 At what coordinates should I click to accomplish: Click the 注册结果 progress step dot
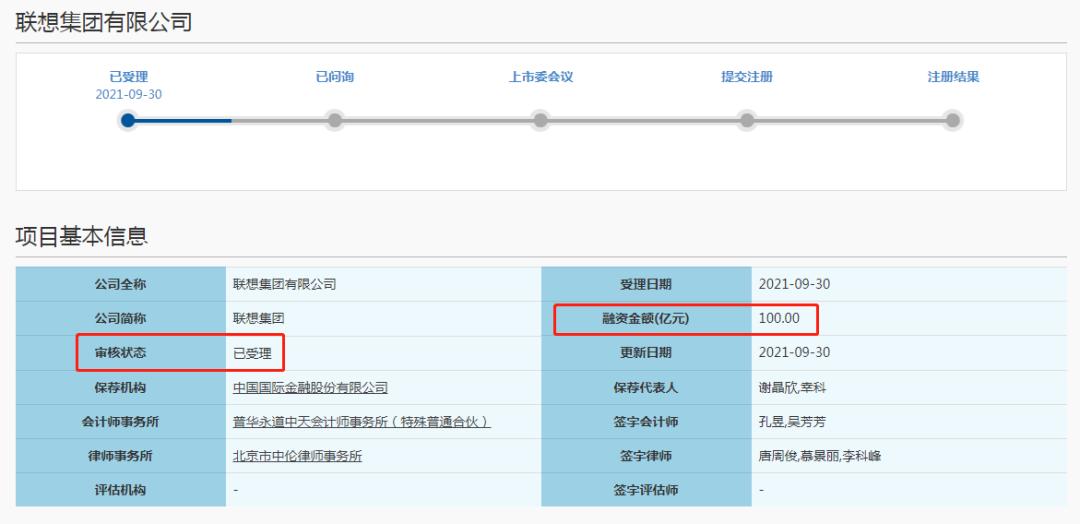tap(953, 120)
